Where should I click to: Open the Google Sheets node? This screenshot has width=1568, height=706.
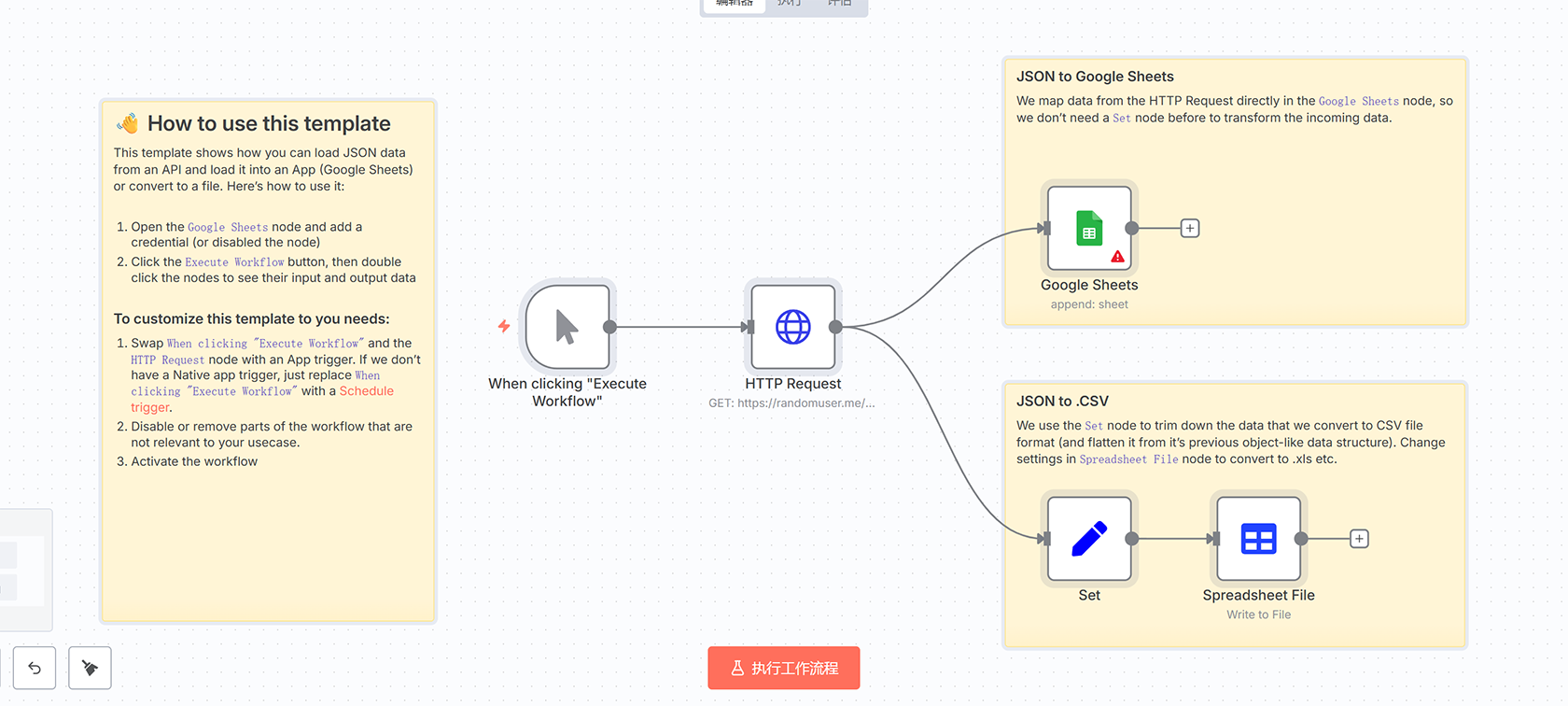pos(1088,228)
